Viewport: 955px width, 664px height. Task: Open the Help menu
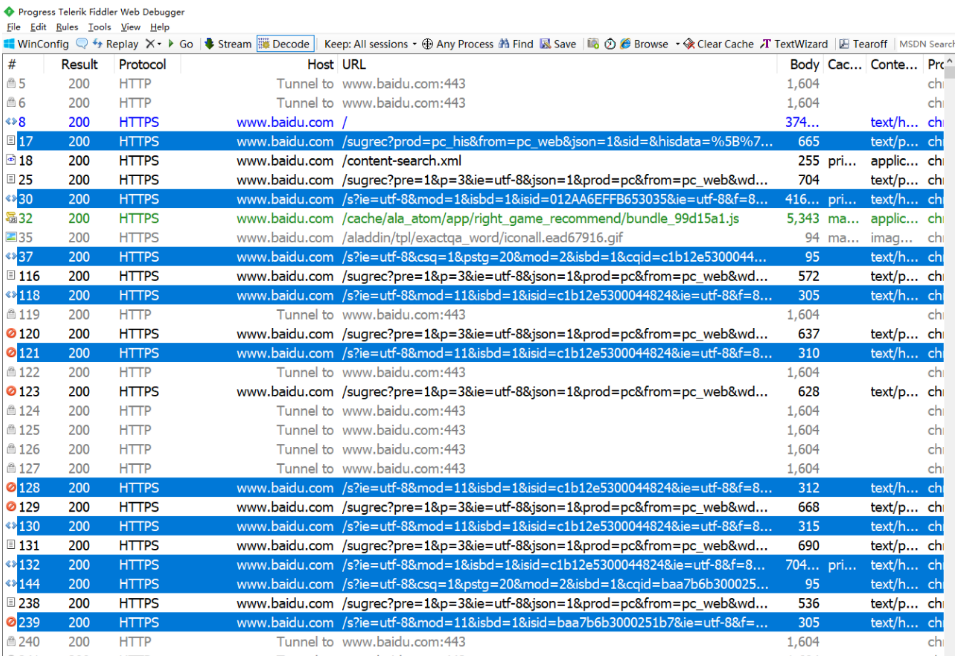(160, 27)
